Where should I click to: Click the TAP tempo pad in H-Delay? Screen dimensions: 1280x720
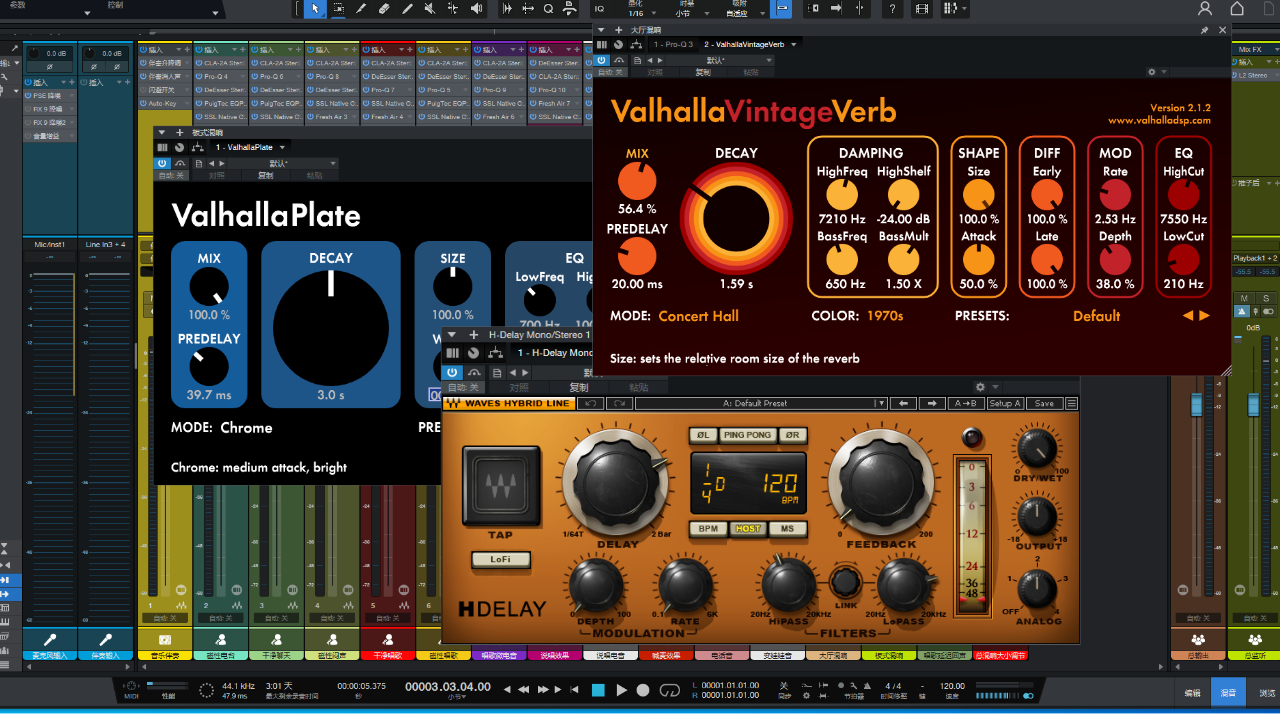[500, 488]
